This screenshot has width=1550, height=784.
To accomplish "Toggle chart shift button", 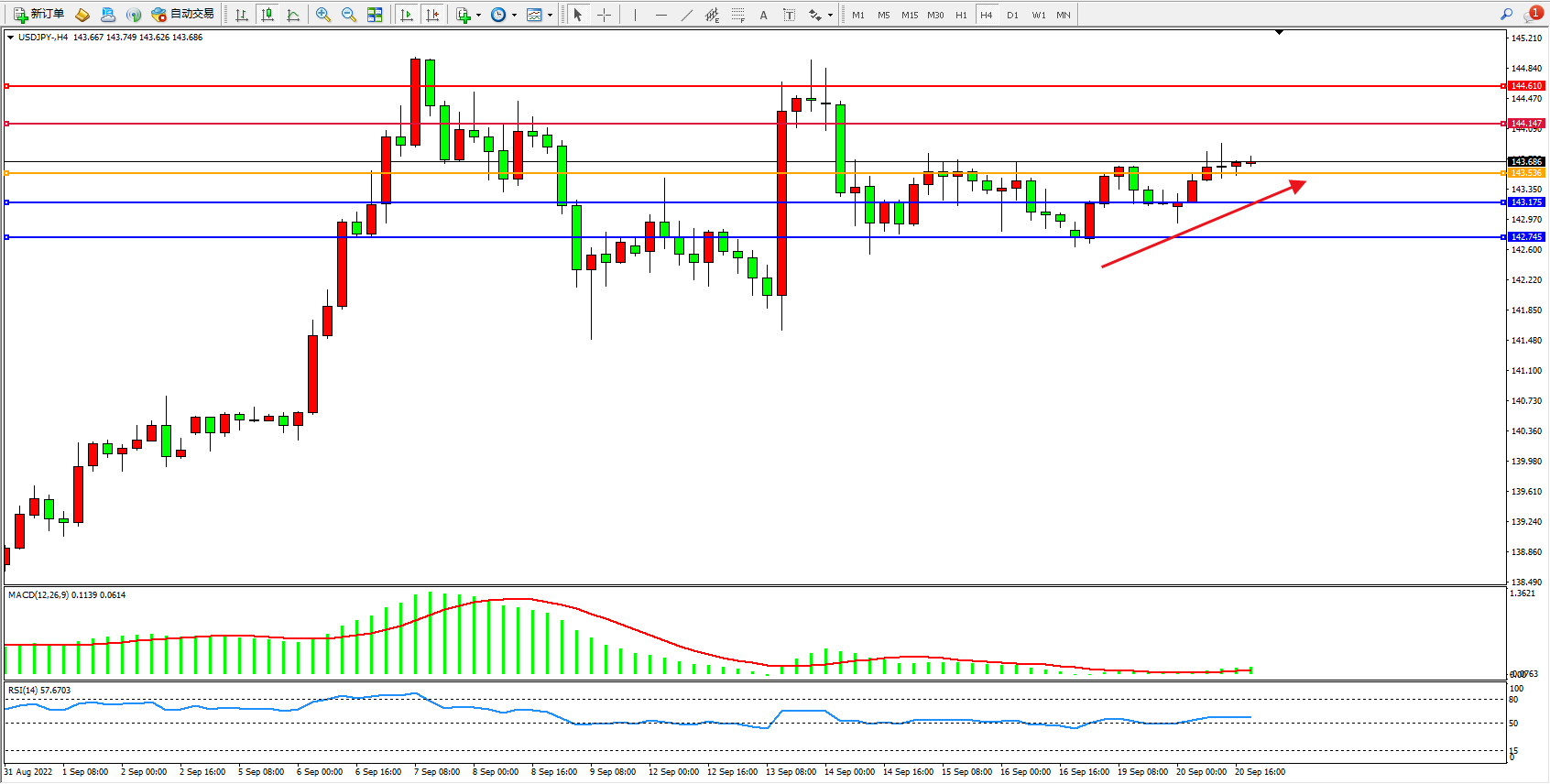I will coord(432,15).
